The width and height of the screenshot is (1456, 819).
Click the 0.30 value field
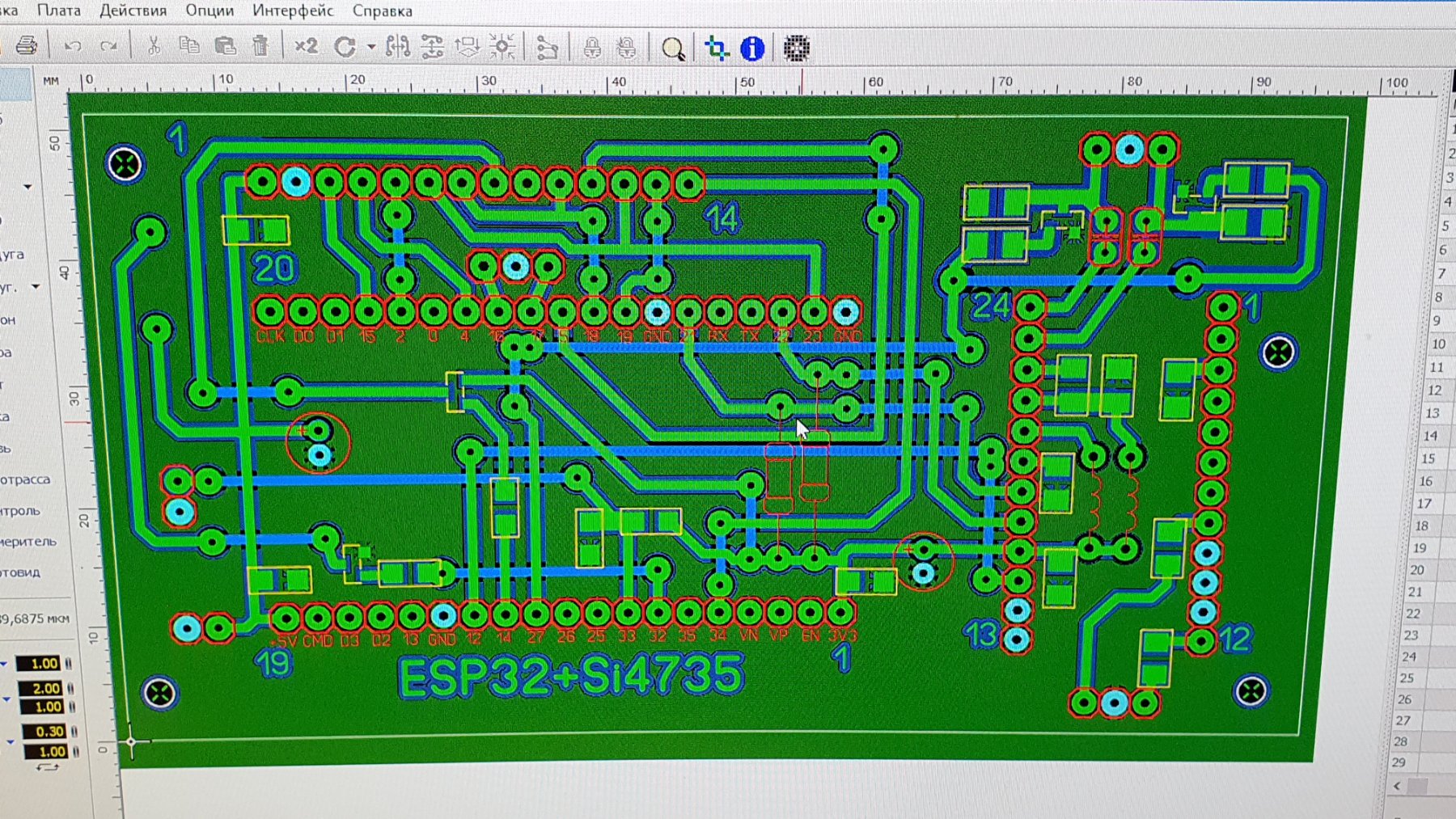tap(44, 732)
